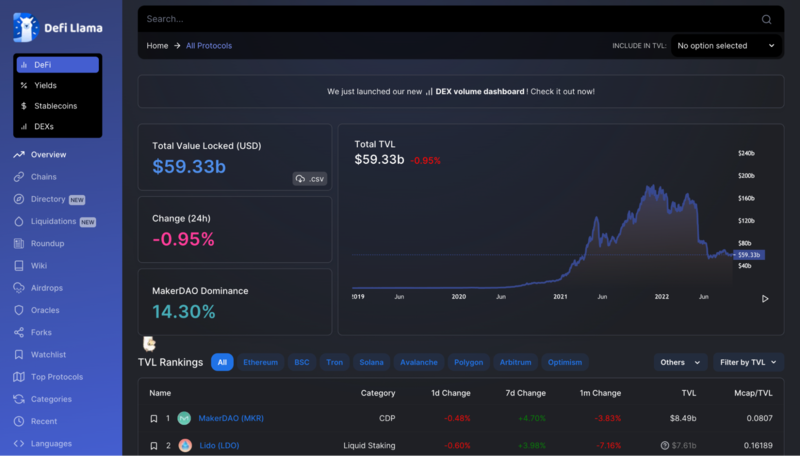This screenshot has width=800, height=456.
Task: Click the Lido TVL question mark icon
Action: click(665, 445)
